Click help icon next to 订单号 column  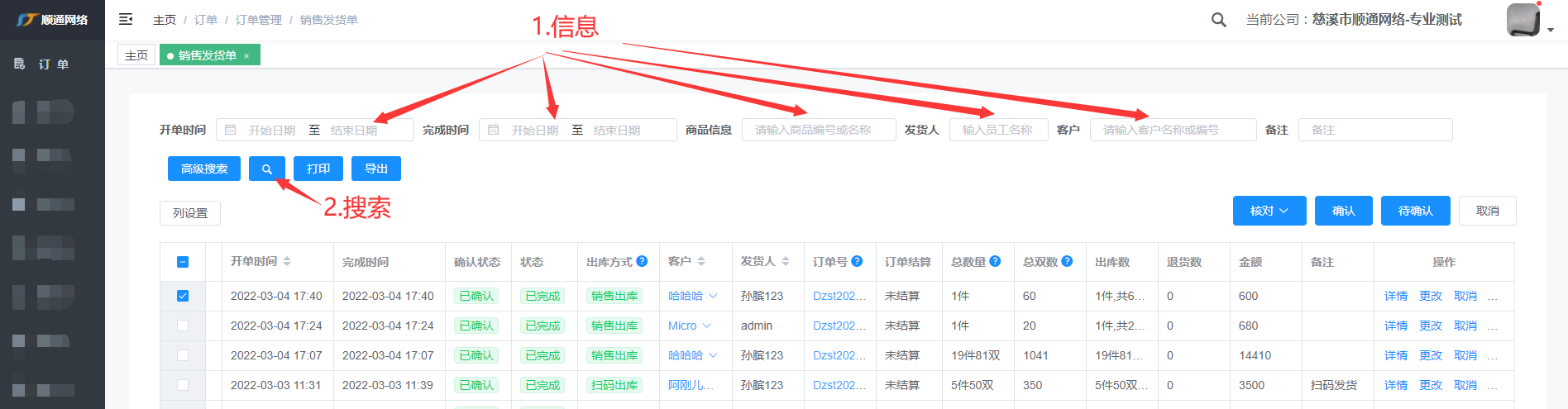pos(857,261)
